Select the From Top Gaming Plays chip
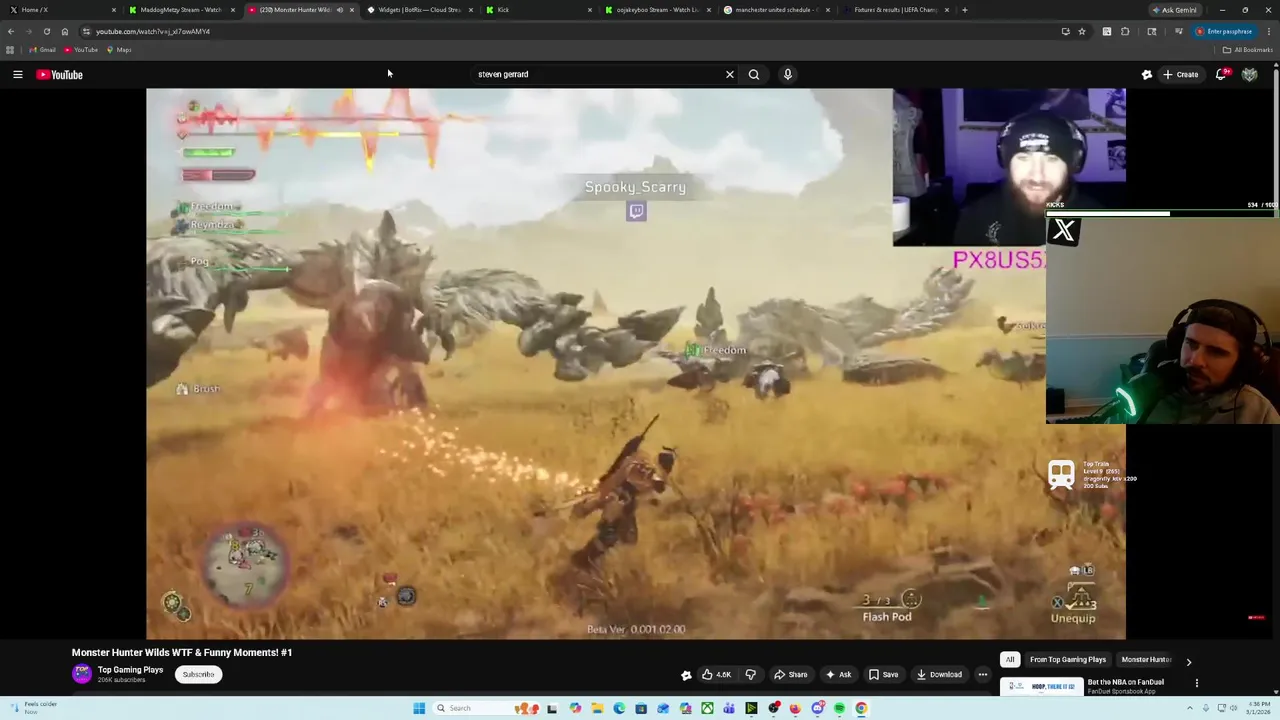 [x=1068, y=660]
